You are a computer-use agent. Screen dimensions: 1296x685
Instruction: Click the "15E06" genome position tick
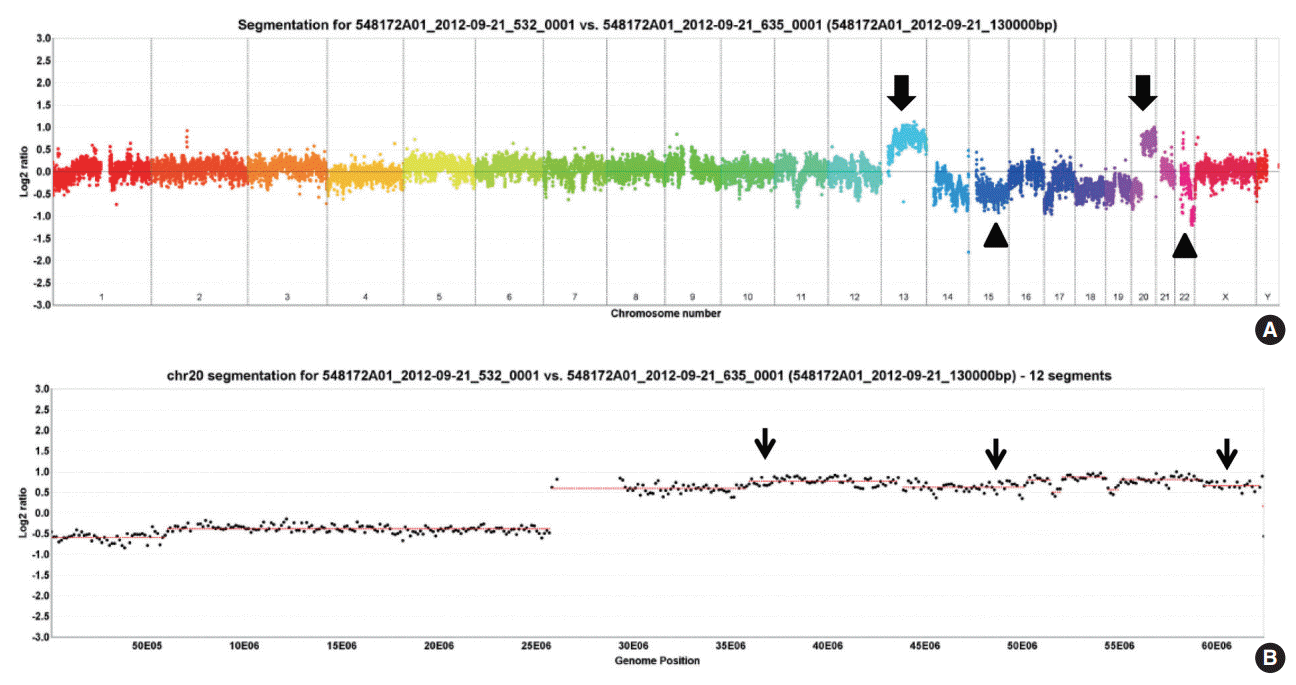click(340, 647)
